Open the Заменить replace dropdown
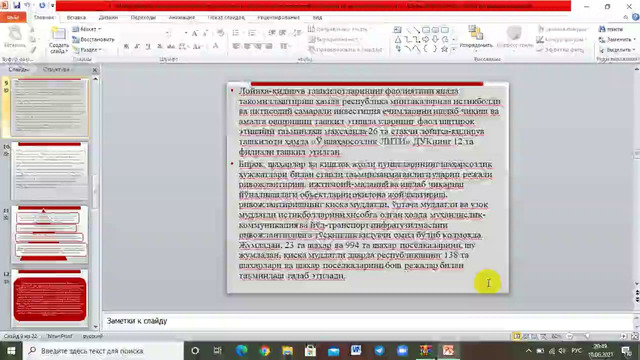Screen dimensions: 640x360 (617, 39)
